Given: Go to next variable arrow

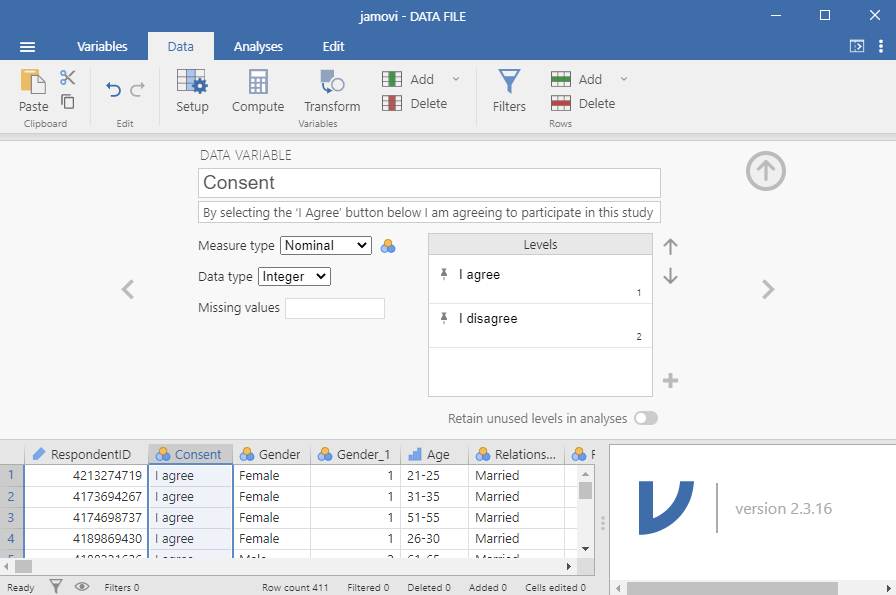Looking at the screenshot, I should coord(768,289).
